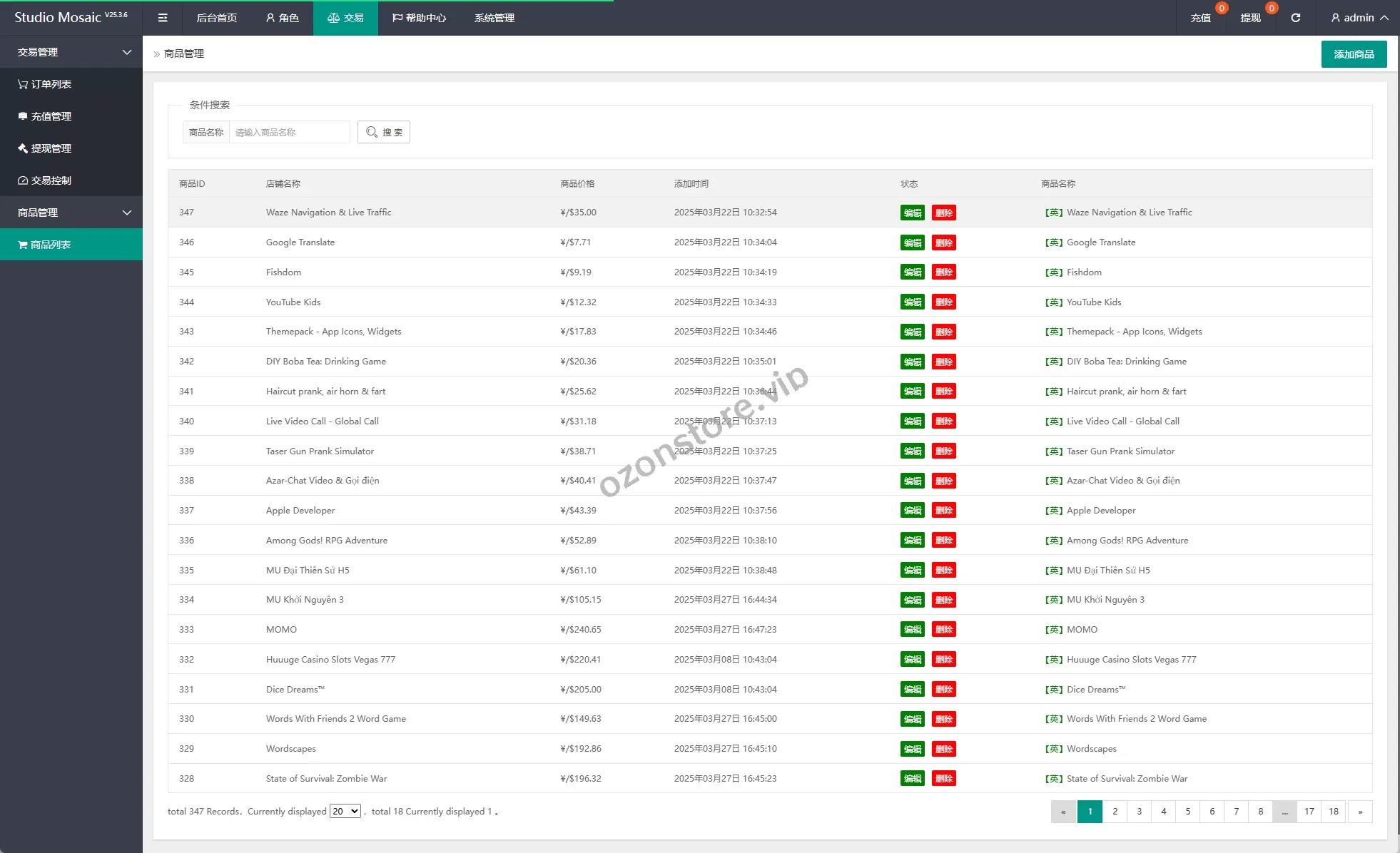The height and width of the screenshot is (853, 1400).
Task: Click the 充值 notification badge item
Action: point(1201,18)
